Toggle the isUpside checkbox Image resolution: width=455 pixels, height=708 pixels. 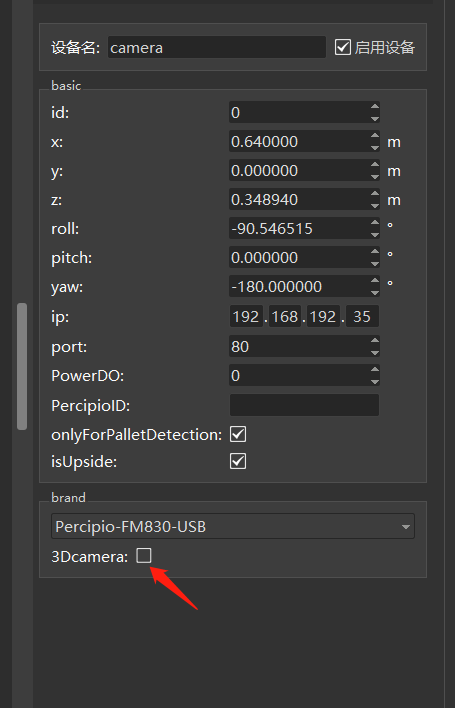tap(238, 461)
